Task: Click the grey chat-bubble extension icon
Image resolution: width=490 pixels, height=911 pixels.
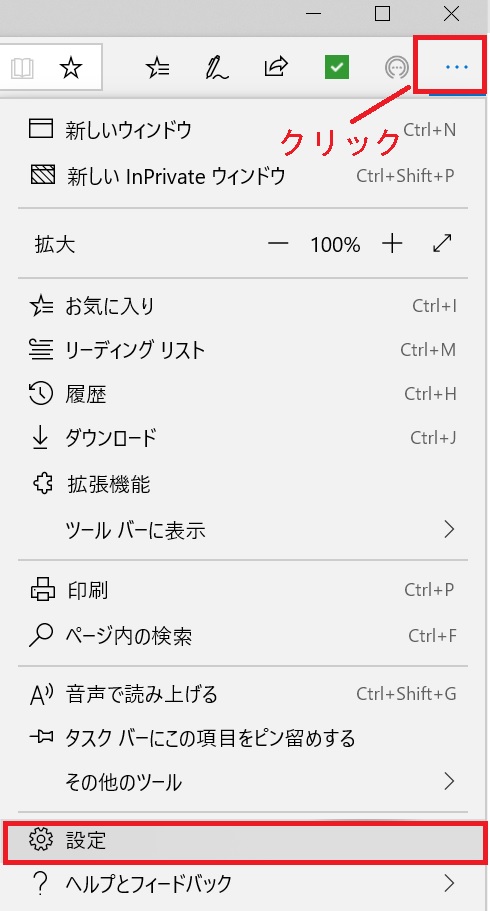Action: tap(397, 69)
